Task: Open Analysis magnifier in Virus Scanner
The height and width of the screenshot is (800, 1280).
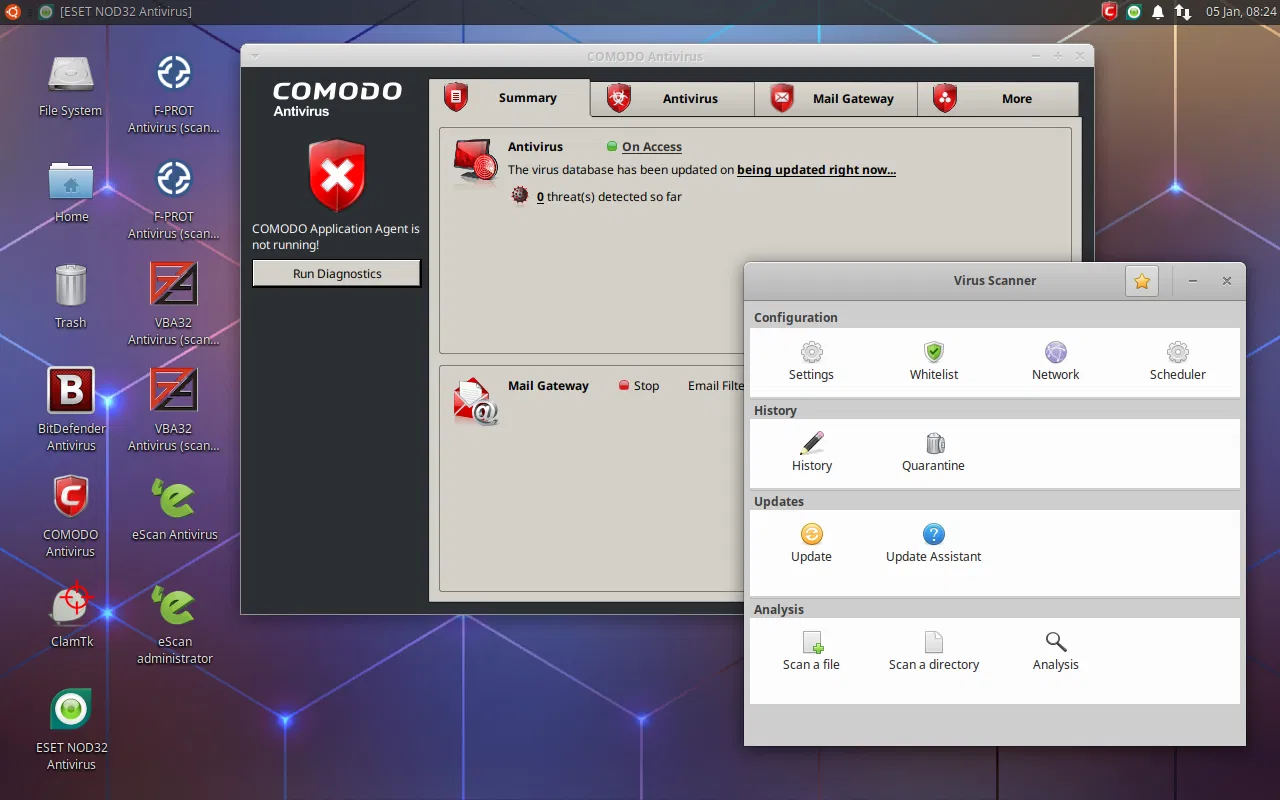Action: [1056, 652]
